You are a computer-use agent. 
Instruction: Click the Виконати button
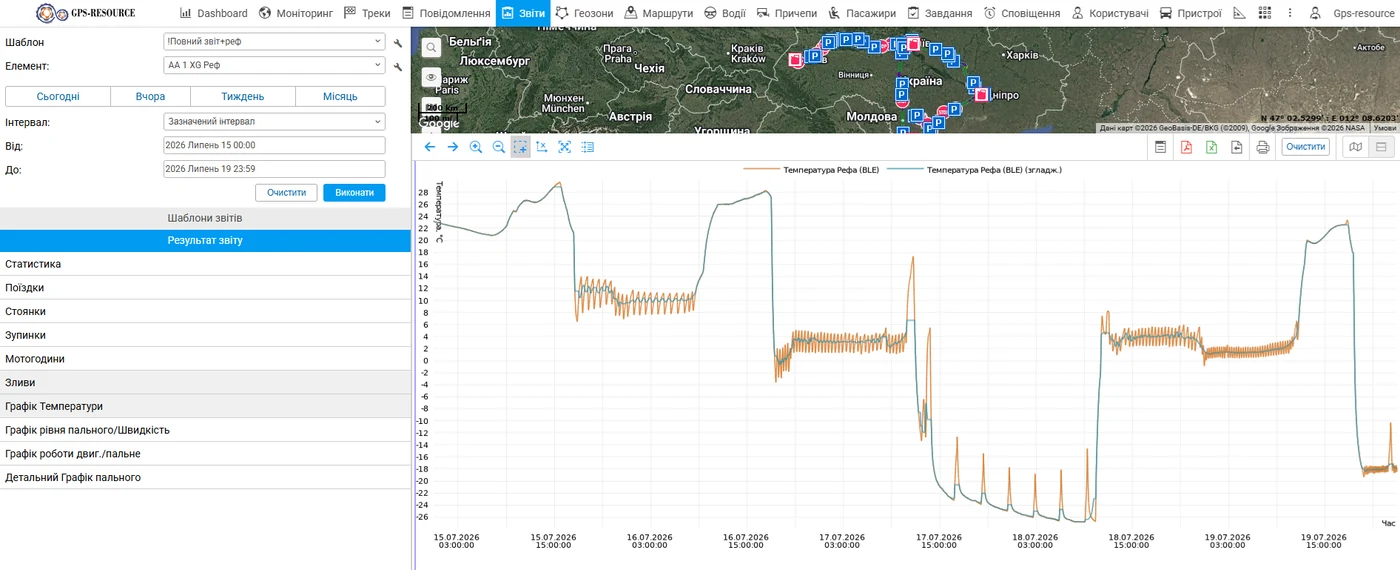pyautogui.click(x=354, y=192)
